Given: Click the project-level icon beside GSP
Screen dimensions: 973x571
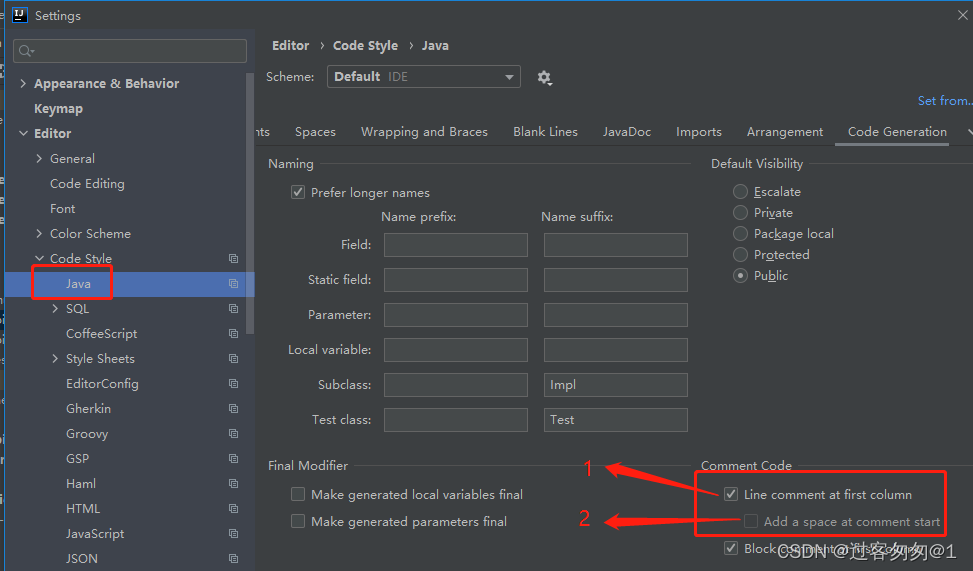Looking at the screenshot, I should pyautogui.click(x=233, y=459).
